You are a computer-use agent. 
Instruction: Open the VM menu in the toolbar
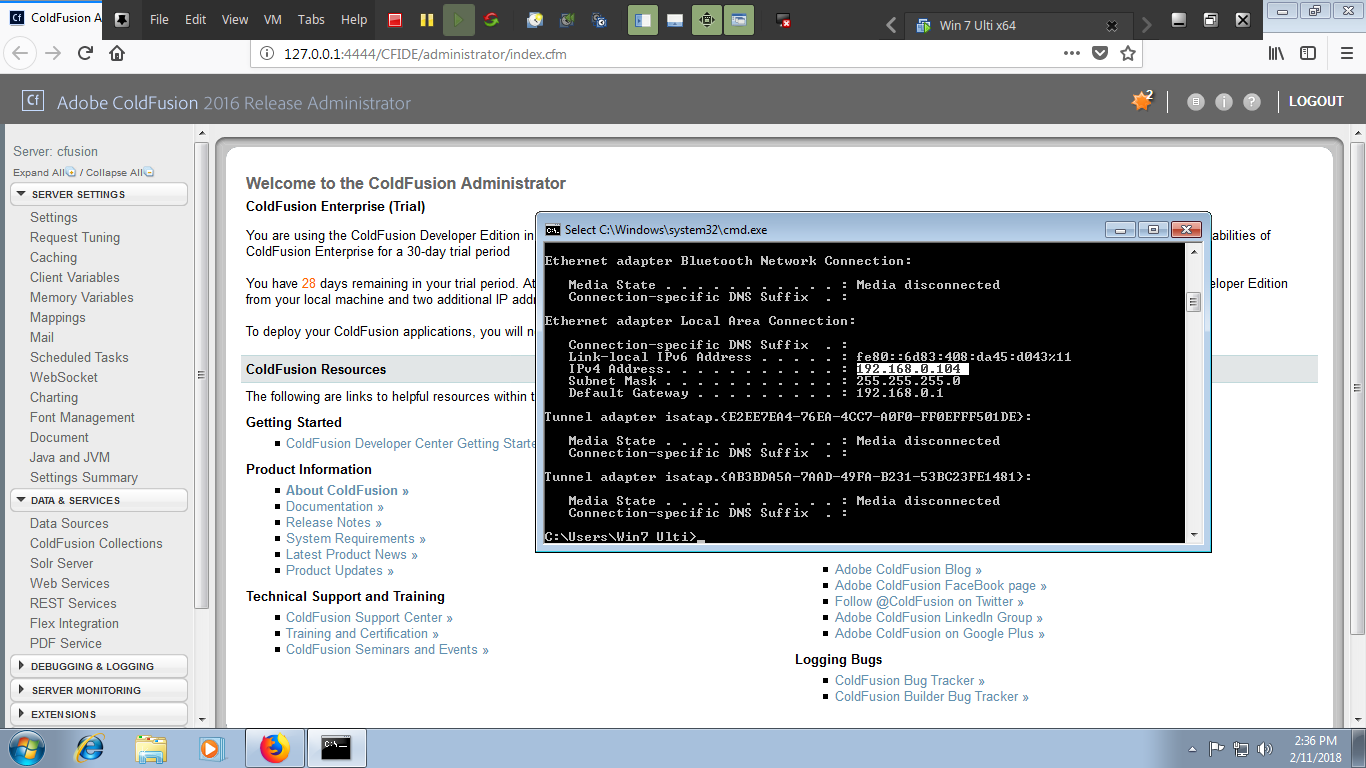coord(273,20)
